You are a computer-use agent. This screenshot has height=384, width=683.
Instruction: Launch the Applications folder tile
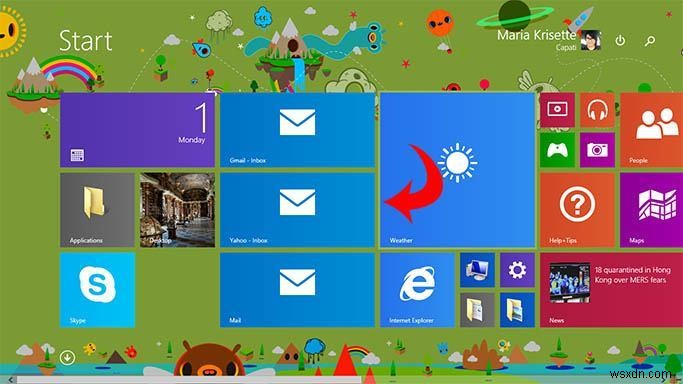(x=97, y=210)
